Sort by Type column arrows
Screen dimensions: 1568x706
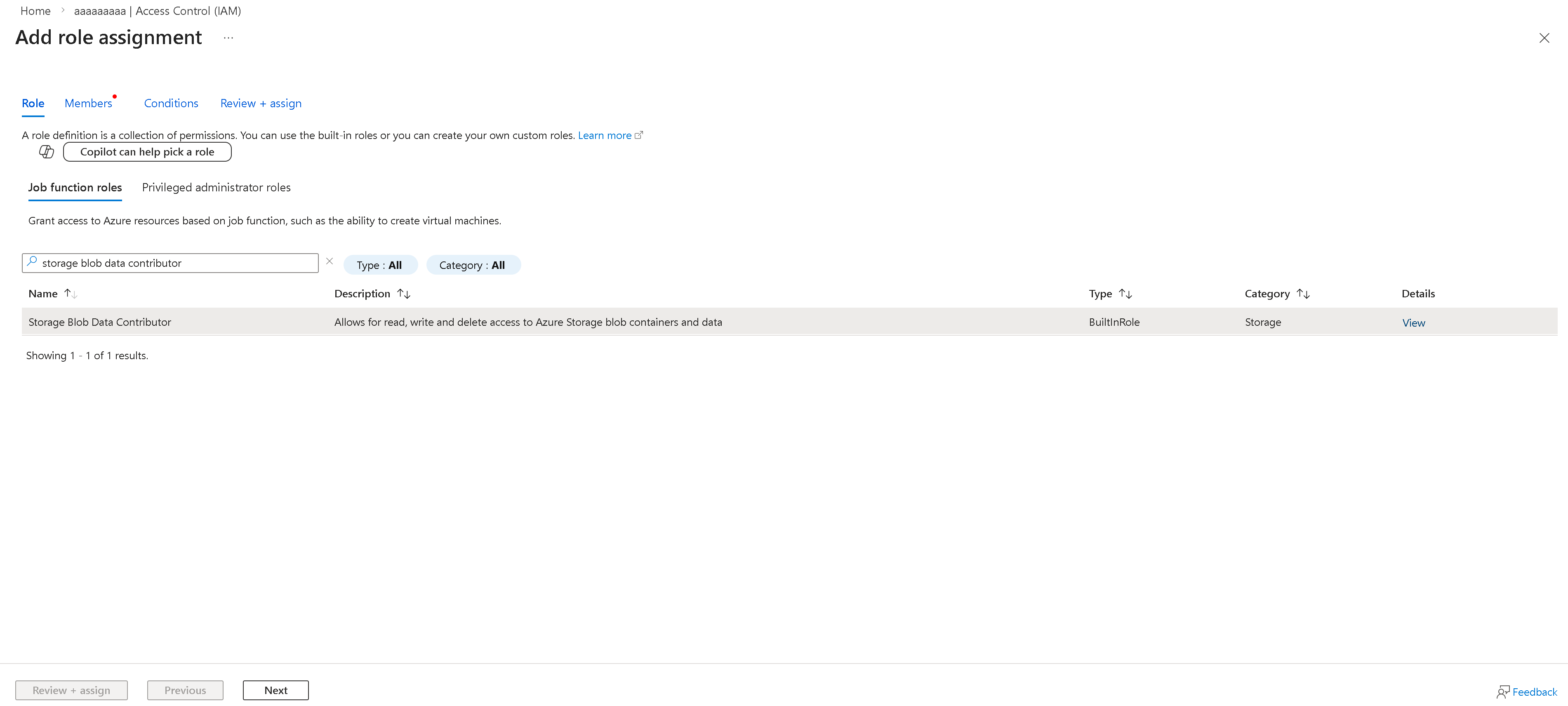[1125, 293]
